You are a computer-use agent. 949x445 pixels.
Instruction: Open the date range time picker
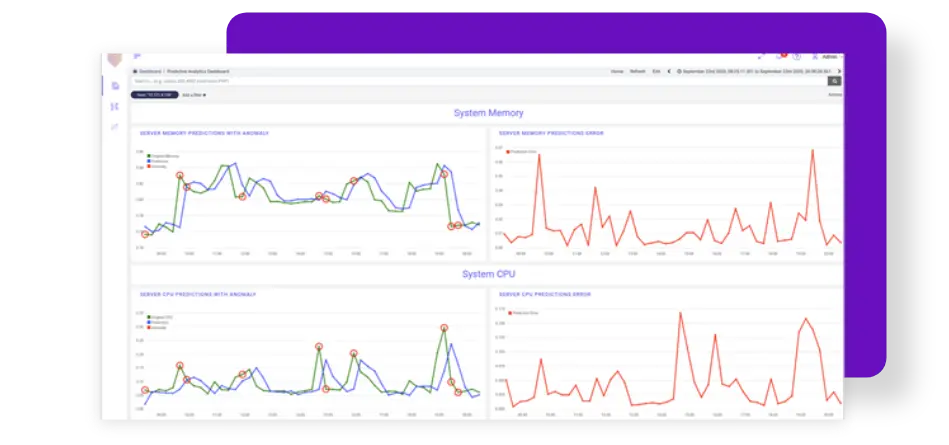[760, 71]
